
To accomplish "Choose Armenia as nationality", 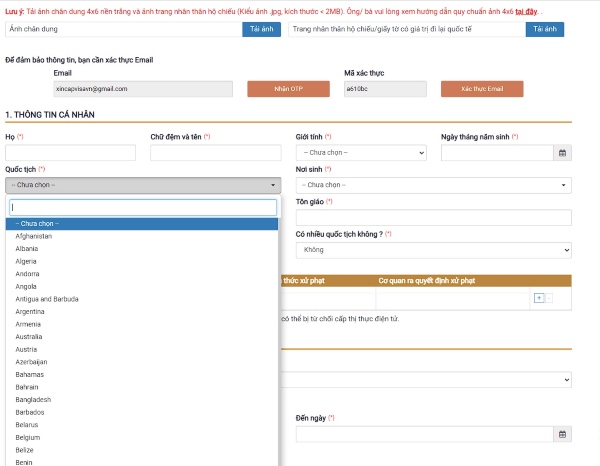I will click(x=142, y=324).
